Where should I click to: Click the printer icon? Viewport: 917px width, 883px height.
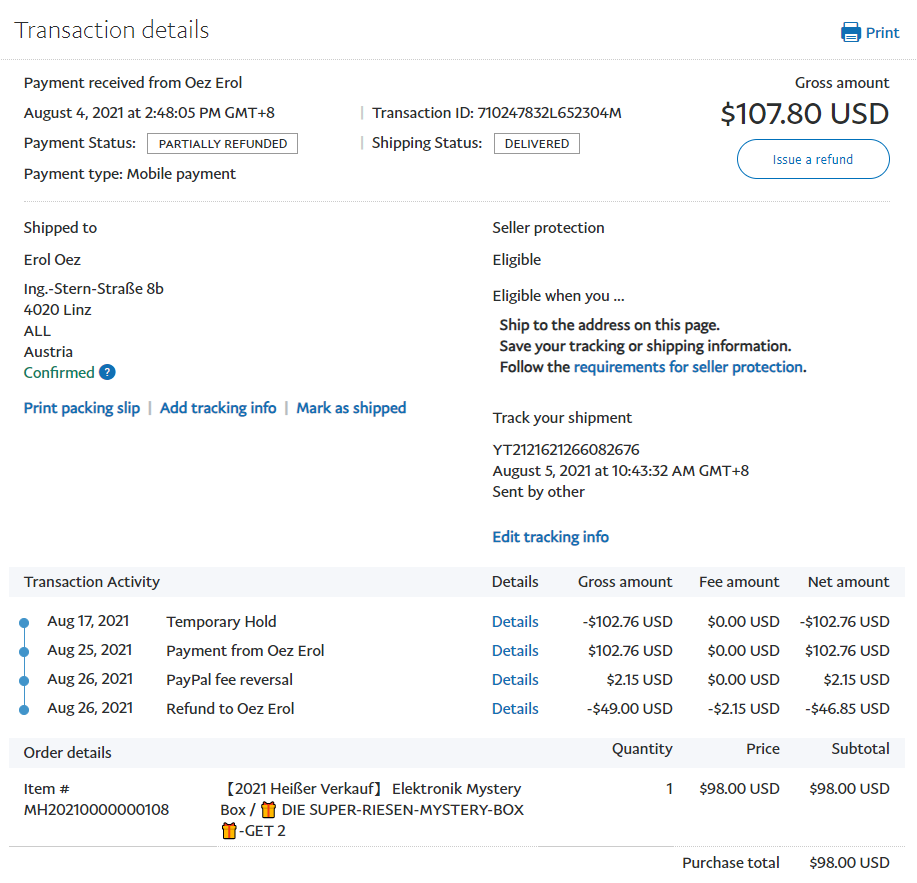(x=851, y=32)
